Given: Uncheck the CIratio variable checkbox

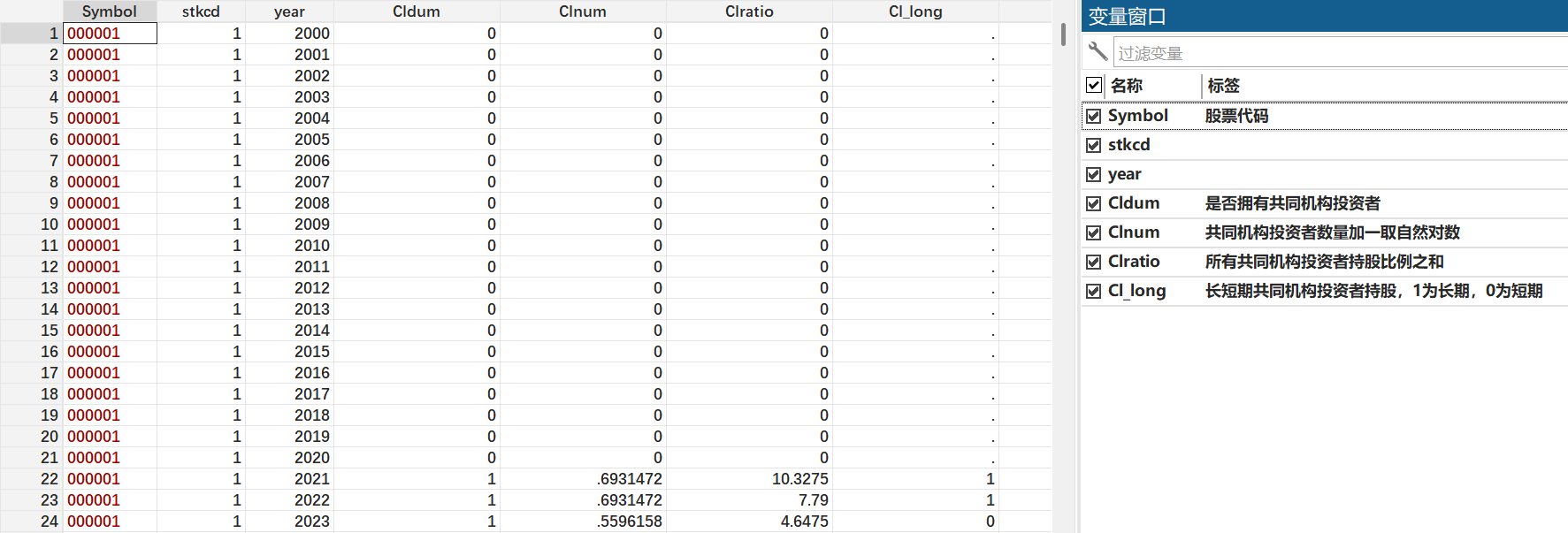Looking at the screenshot, I should pos(1094,262).
